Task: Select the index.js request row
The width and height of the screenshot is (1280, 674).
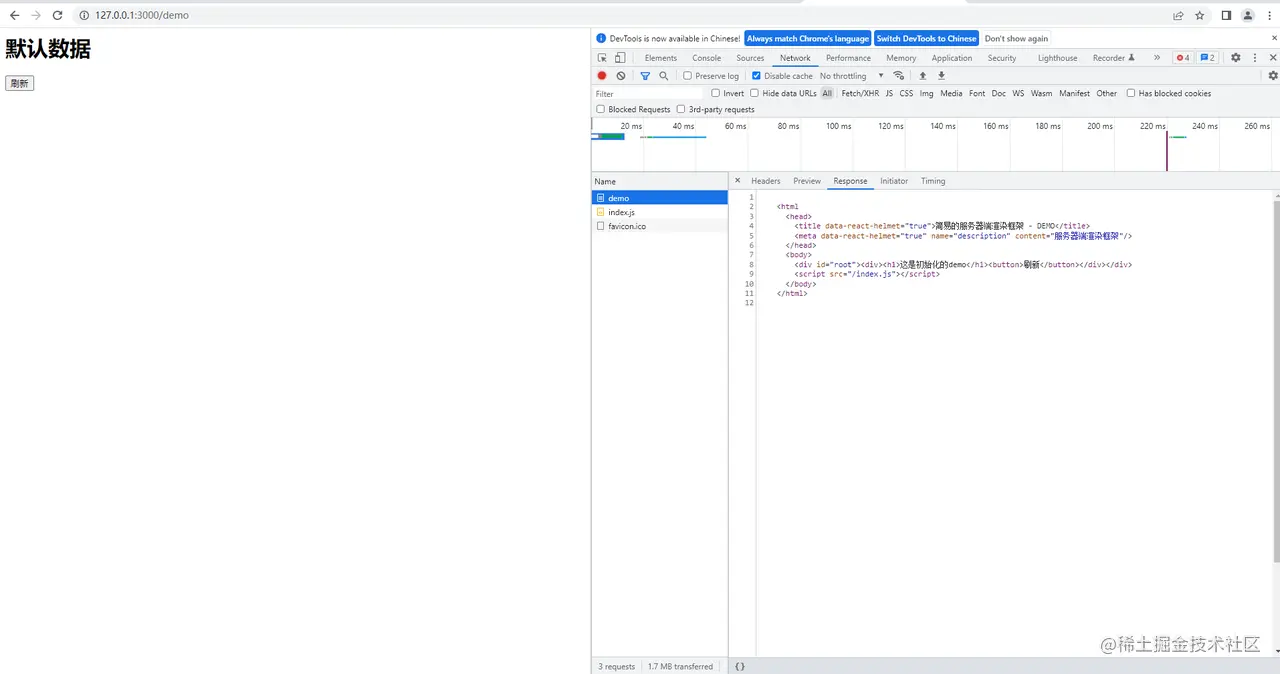Action: click(660, 212)
